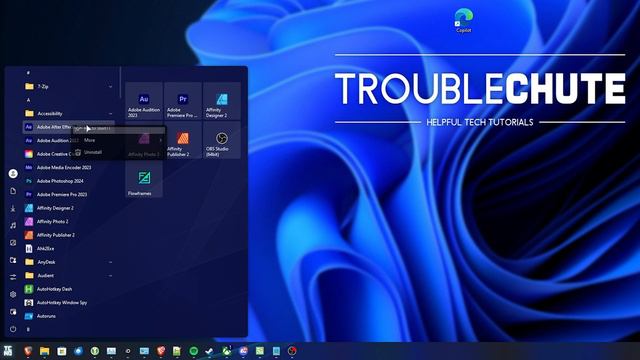
Task: Click the 'B' section letter header
Action: 28,329
